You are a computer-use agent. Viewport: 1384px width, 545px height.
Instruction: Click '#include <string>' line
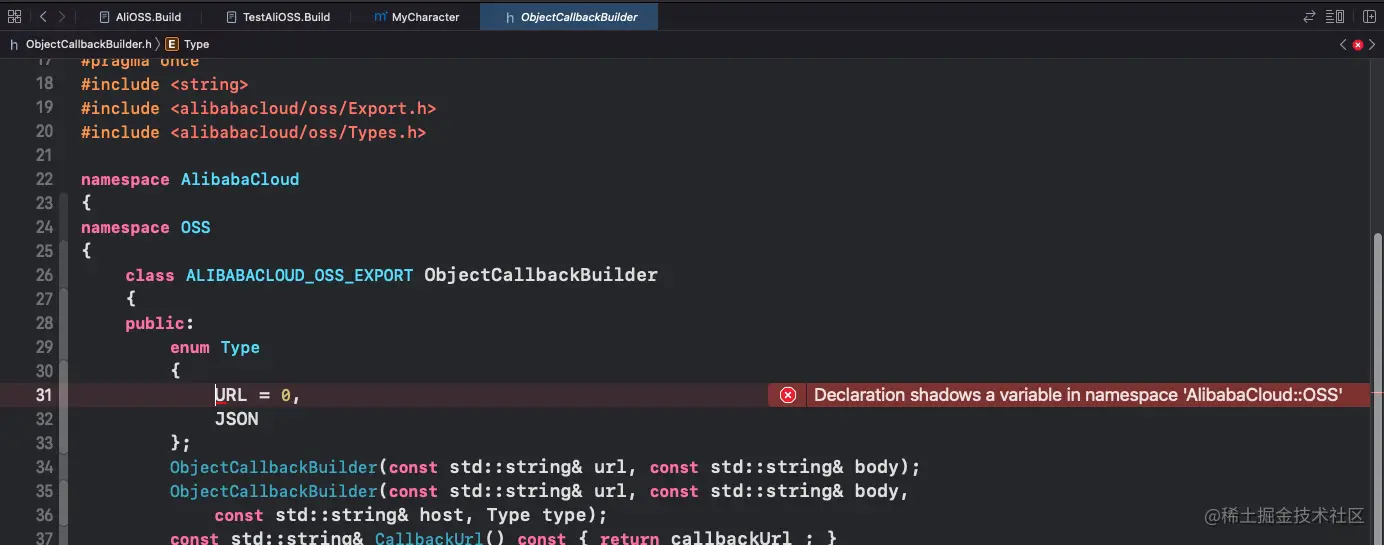tap(164, 84)
